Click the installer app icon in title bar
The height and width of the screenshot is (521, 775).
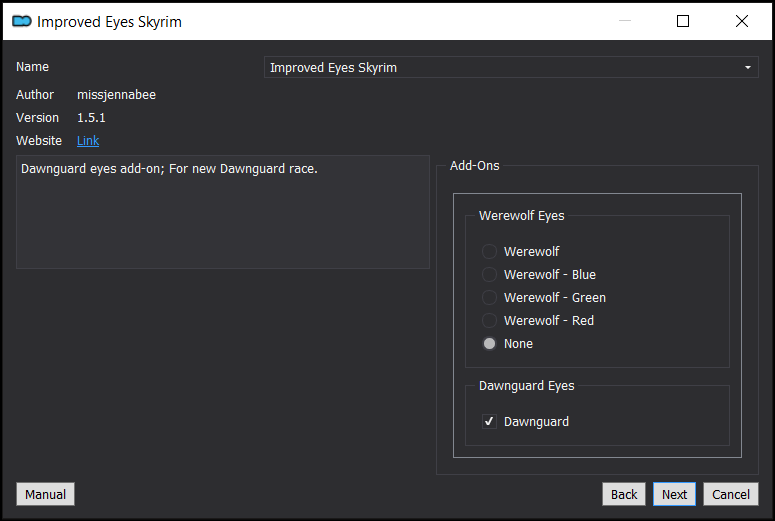pos(22,21)
